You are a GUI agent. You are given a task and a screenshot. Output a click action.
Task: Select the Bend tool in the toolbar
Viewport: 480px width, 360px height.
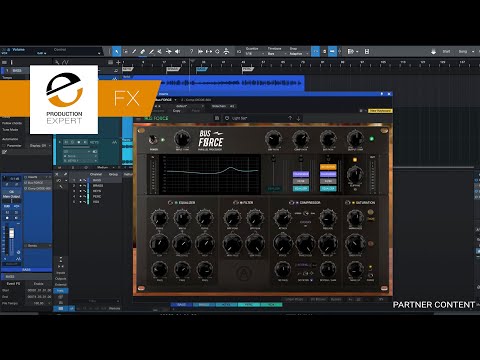coord(169,51)
